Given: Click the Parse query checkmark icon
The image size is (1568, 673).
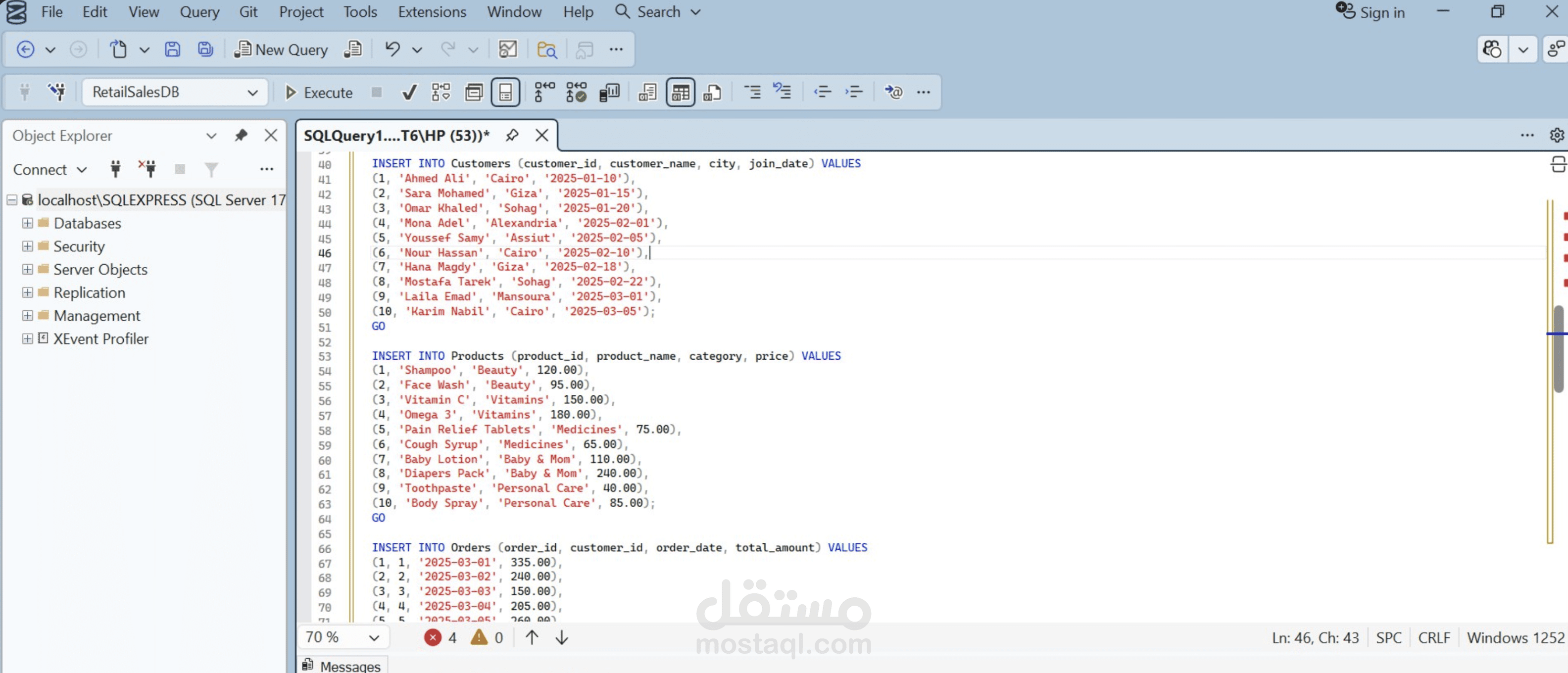Looking at the screenshot, I should click(x=410, y=93).
